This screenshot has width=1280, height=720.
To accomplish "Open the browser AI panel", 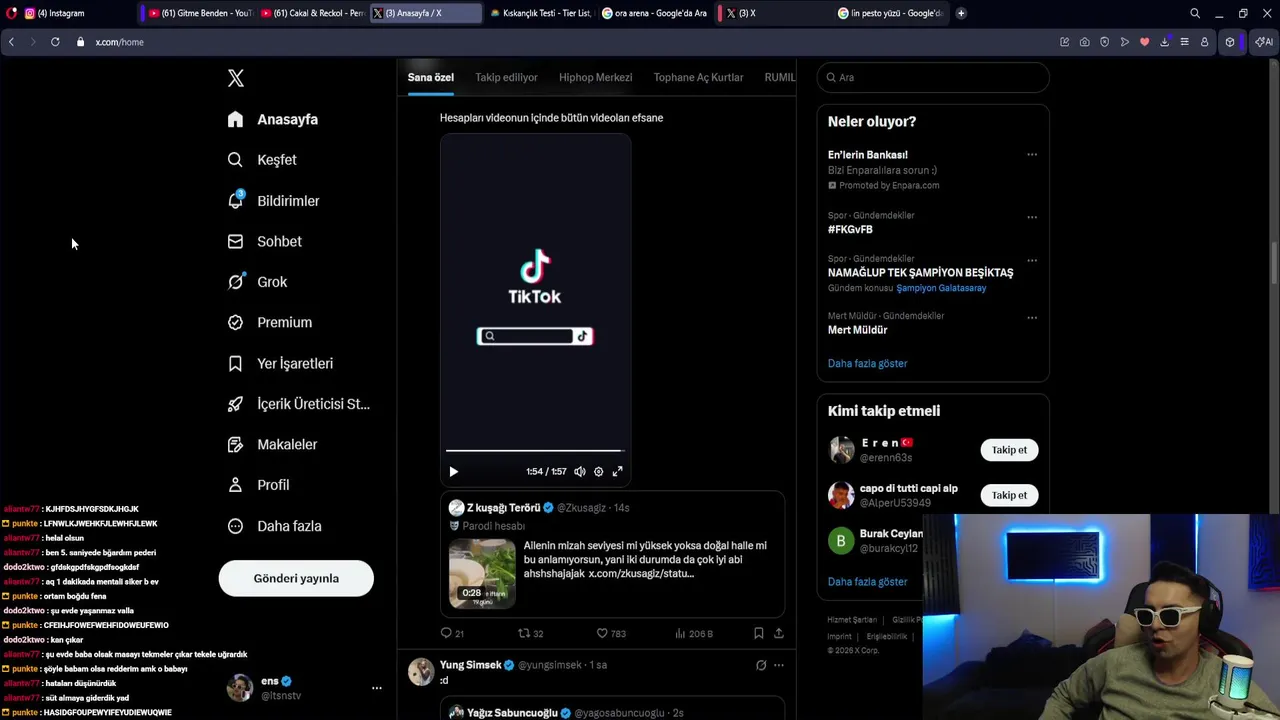I will pos(1265,42).
